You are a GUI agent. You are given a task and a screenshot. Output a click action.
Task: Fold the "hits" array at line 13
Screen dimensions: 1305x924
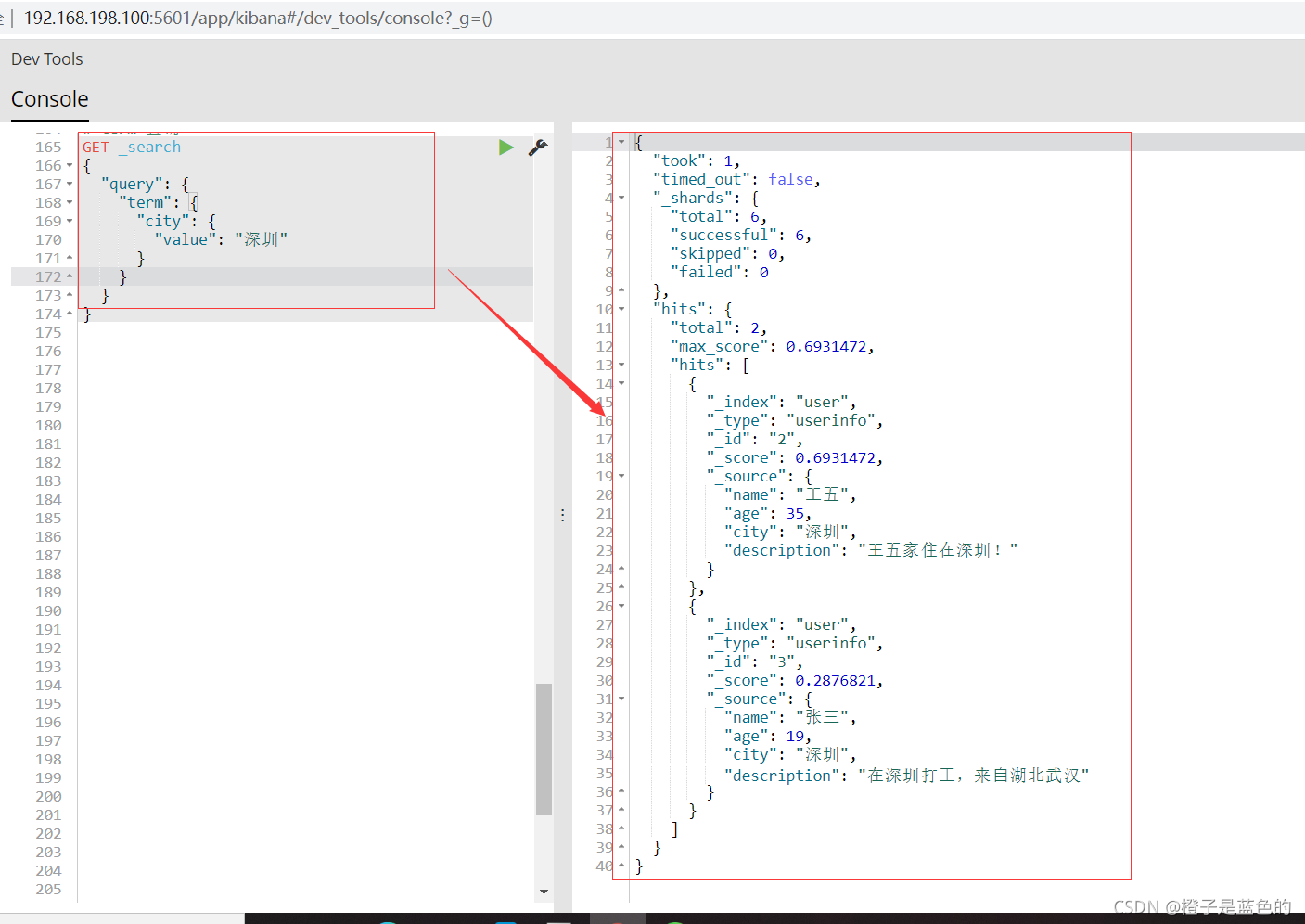coord(621,365)
